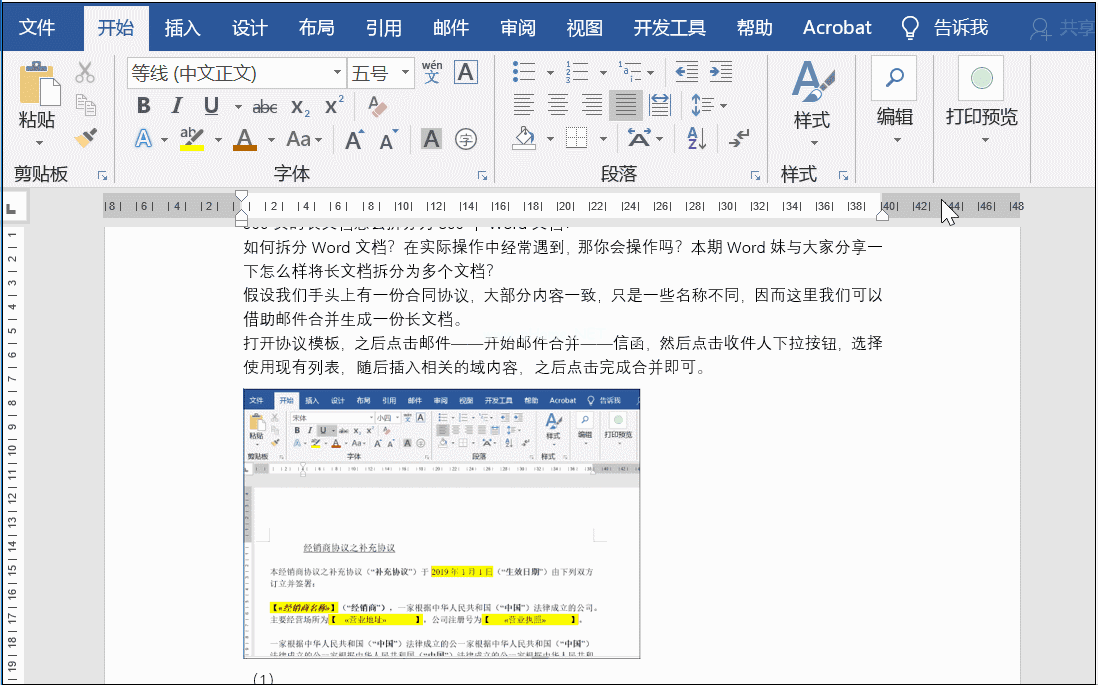1098x685 pixels.
Task: Apply text effects with outlined A
Action: 143,139
